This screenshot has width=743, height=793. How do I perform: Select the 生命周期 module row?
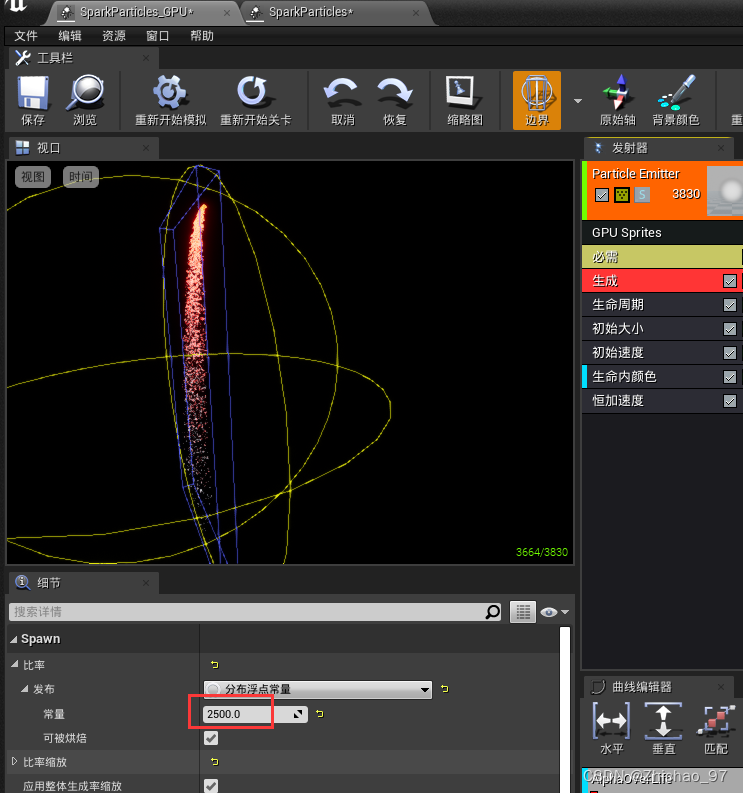pyautogui.click(x=662, y=305)
